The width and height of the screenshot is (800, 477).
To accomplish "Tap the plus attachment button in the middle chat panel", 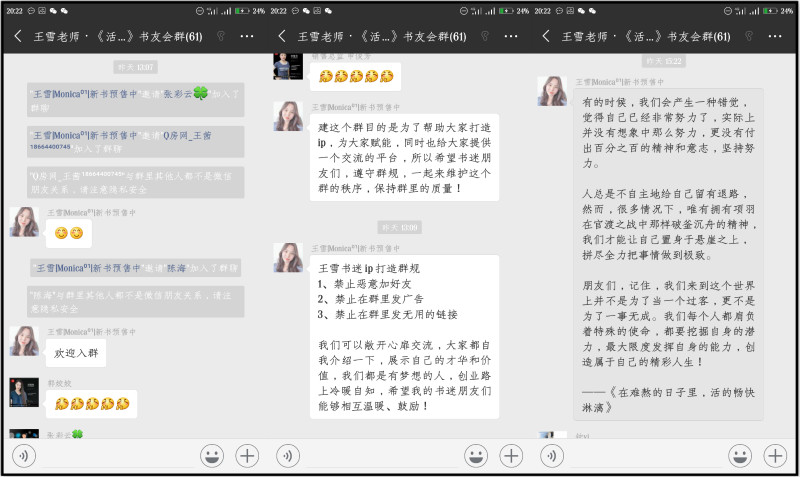I will pyautogui.click(x=511, y=455).
